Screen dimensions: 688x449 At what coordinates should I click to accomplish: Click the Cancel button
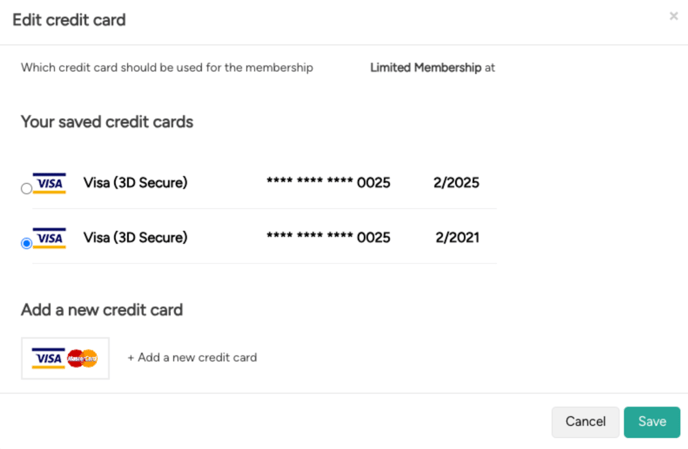(x=585, y=422)
